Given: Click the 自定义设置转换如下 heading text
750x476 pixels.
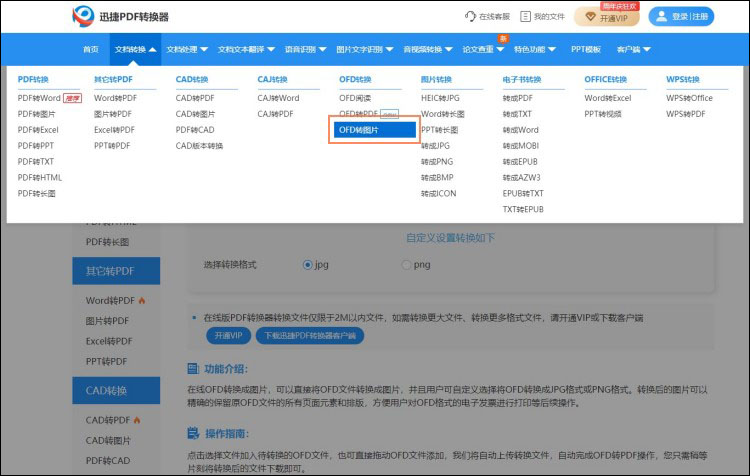Looking at the screenshot, I should click(450, 238).
